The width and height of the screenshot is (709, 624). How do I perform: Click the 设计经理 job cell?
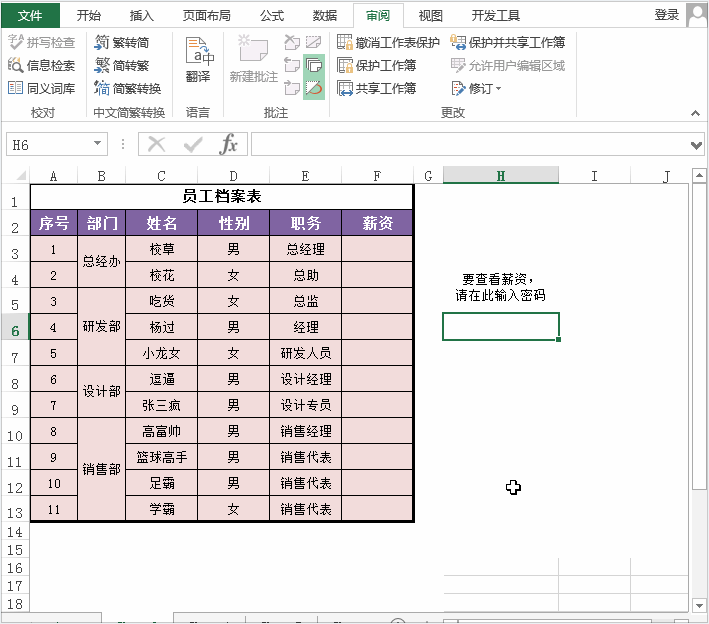click(x=306, y=379)
